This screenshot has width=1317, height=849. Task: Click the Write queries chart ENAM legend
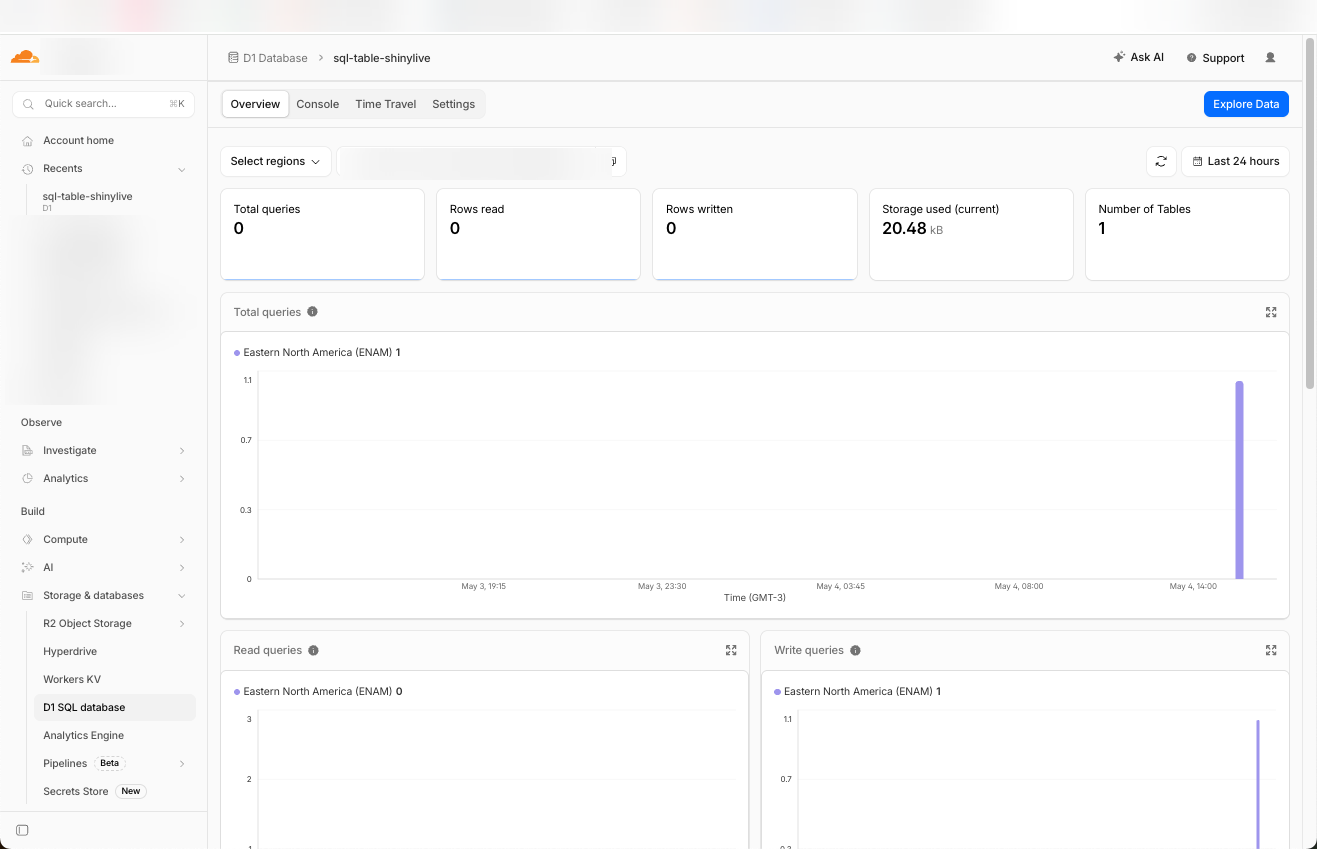pos(858,691)
